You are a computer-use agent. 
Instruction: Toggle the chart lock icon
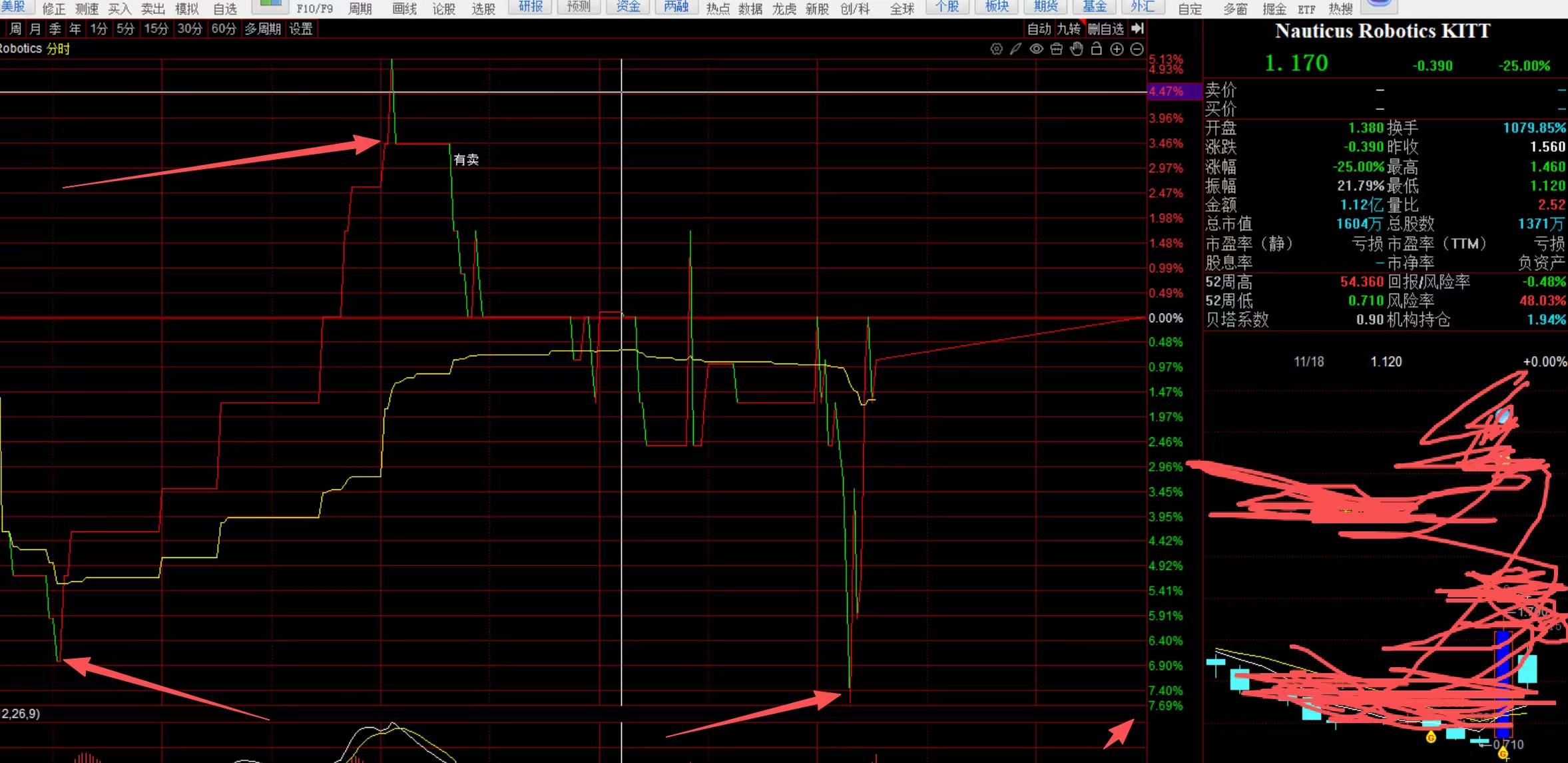pyautogui.click(x=1097, y=49)
